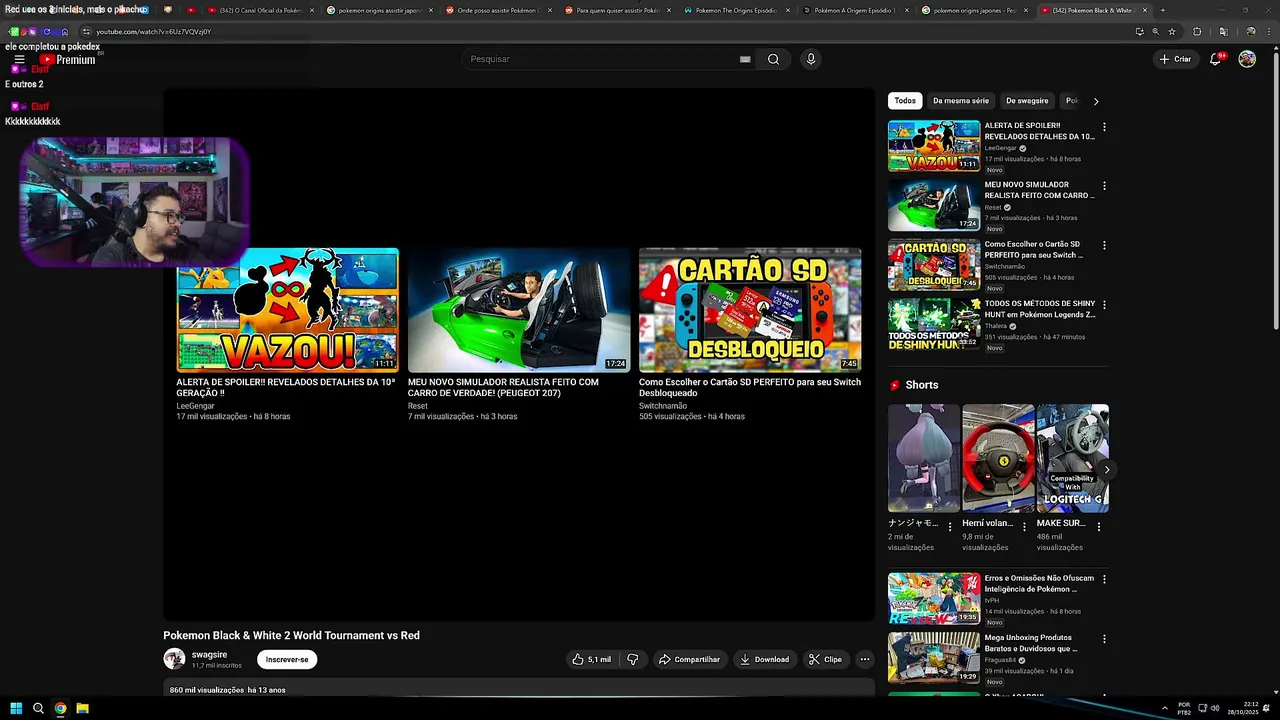
Task: Open sidebar video TODOS OS MÉTODOS DE SHINY HUNT
Action: coord(934,323)
